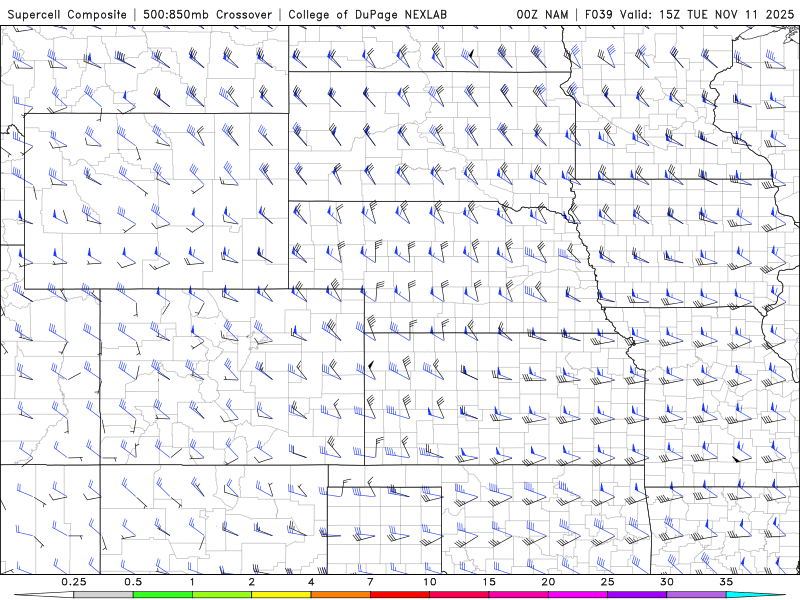The width and height of the screenshot is (800, 600).
Task: Click the legend value 4
Action: [311, 582]
